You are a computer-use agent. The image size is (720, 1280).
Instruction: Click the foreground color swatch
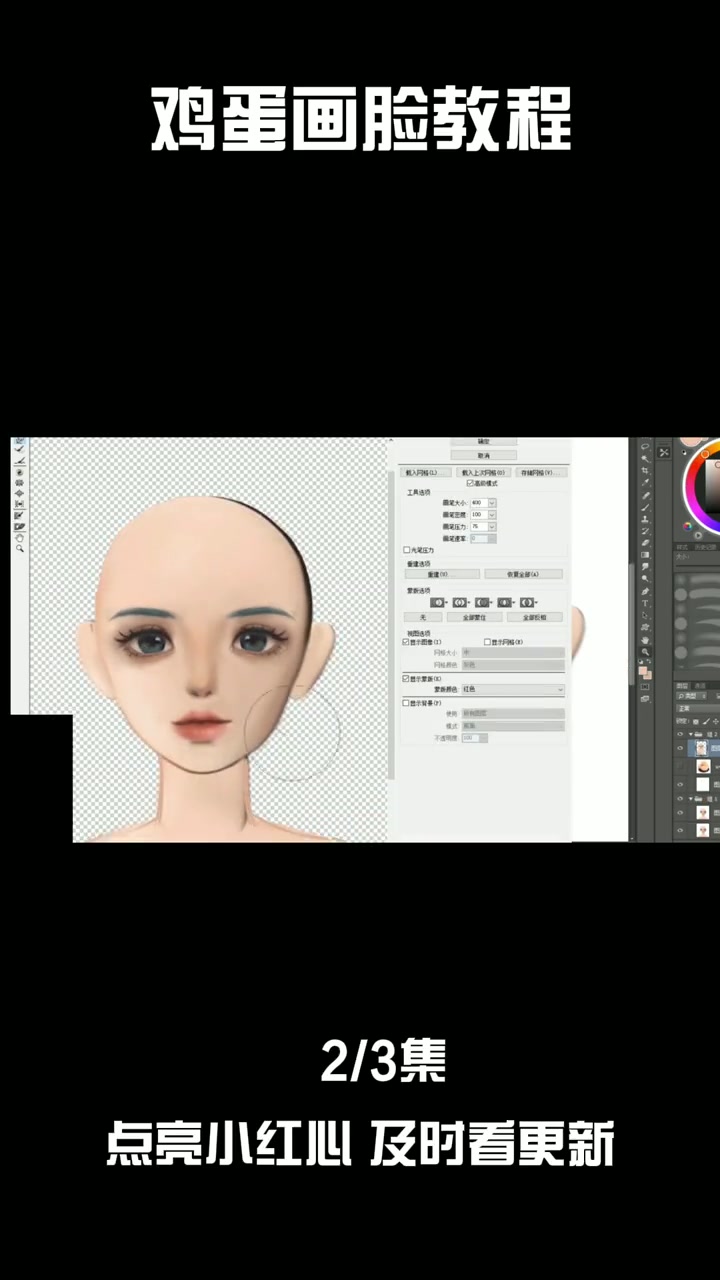tap(643, 670)
